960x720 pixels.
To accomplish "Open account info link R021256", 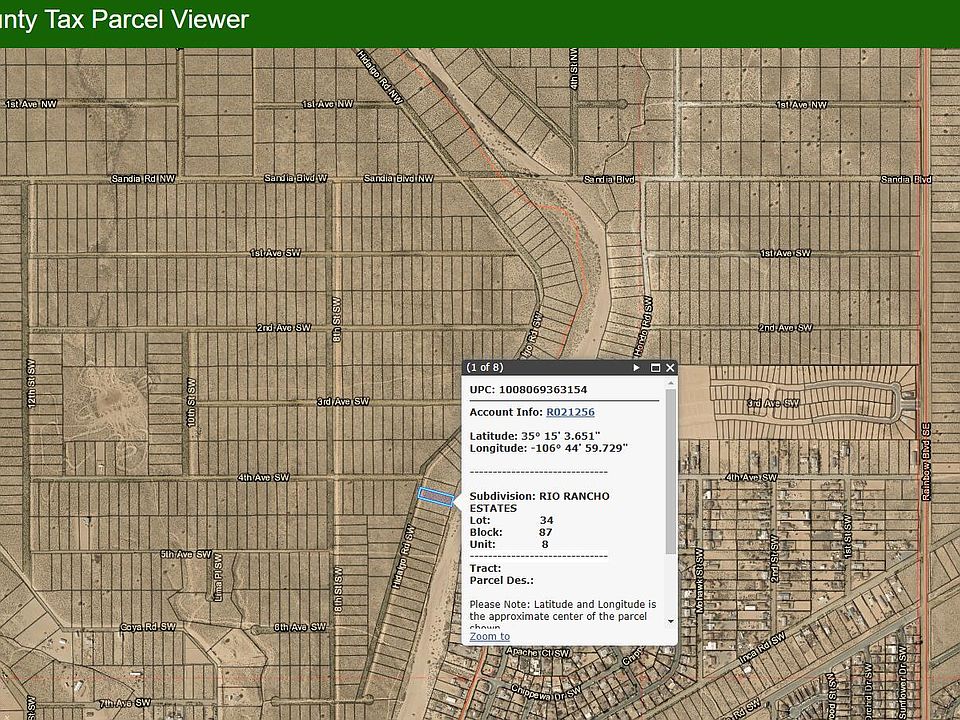I will (570, 412).
